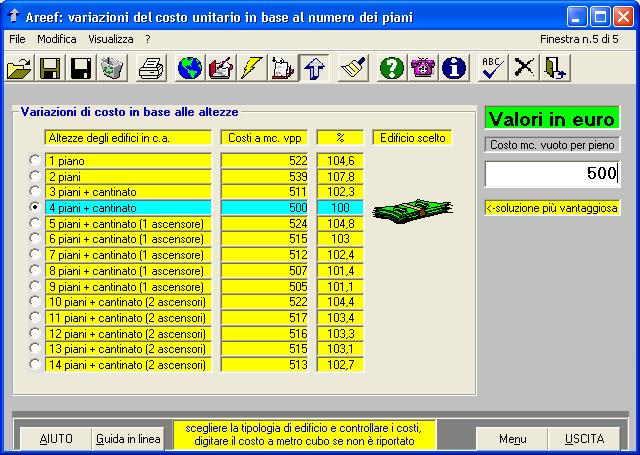Viewport: 640px width, 455px height.
Task: Click the exit door toolbar icon
Action: [555, 68]
